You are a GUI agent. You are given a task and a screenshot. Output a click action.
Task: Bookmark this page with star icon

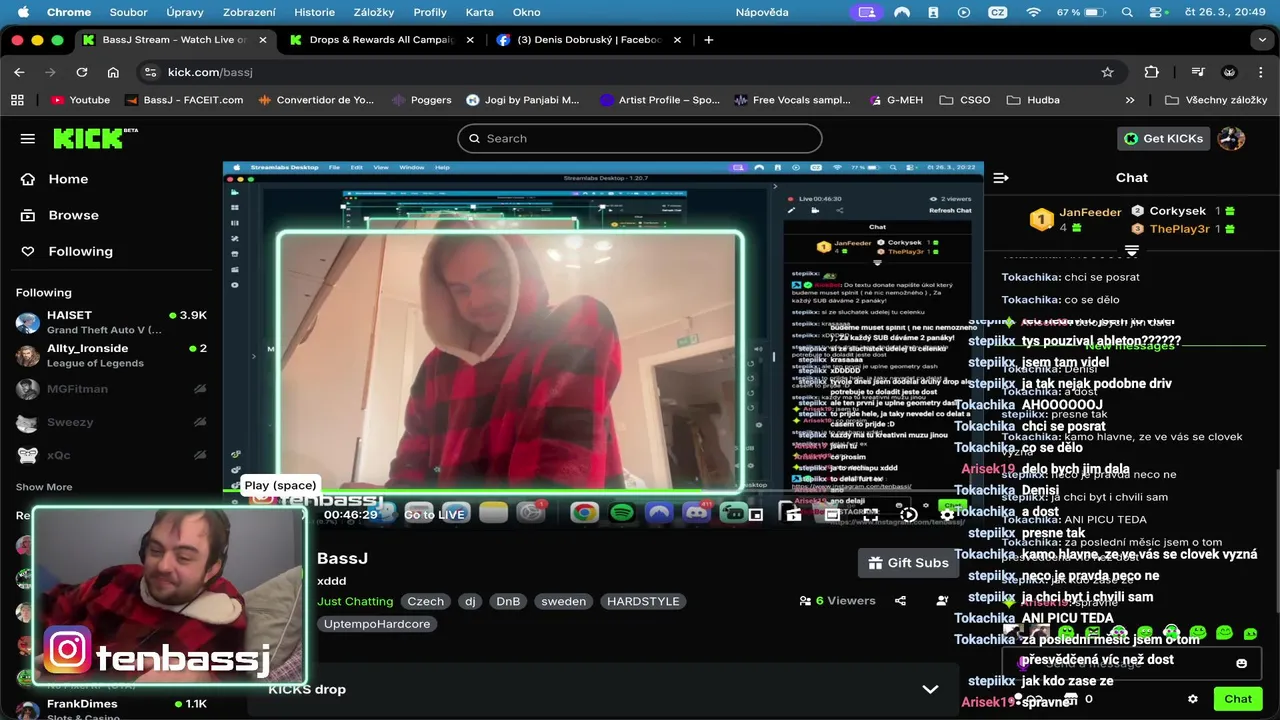tap(1107, 72)
